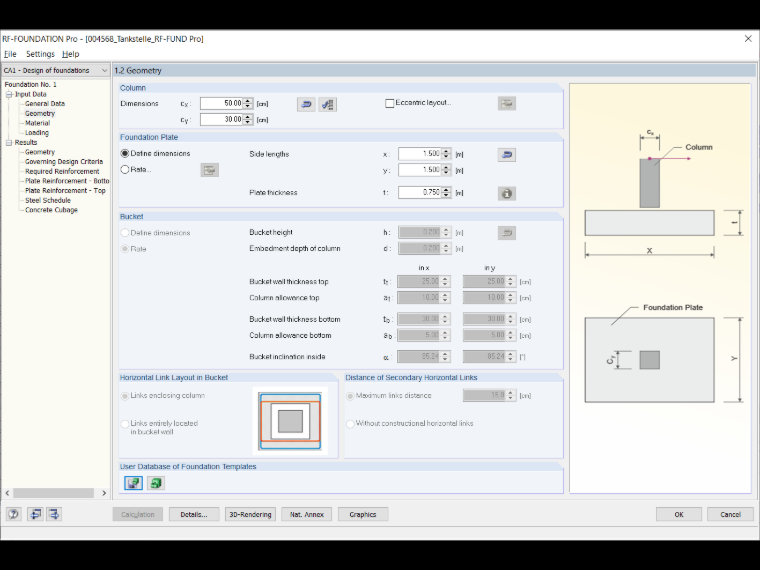This screenshot has height=570, width=760.
Task: Click the Details... button
Action: click(x=194, y=514)
